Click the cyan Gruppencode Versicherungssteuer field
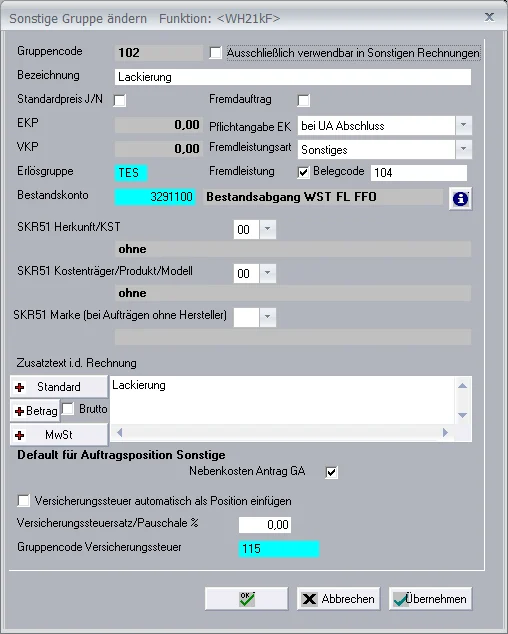Screen dimensions: 508x634 pos(279,549)
